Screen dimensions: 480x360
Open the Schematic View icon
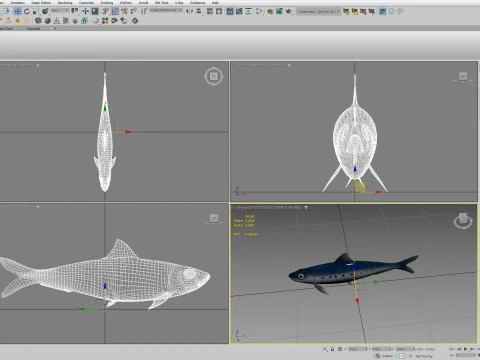tap(248, 11)
